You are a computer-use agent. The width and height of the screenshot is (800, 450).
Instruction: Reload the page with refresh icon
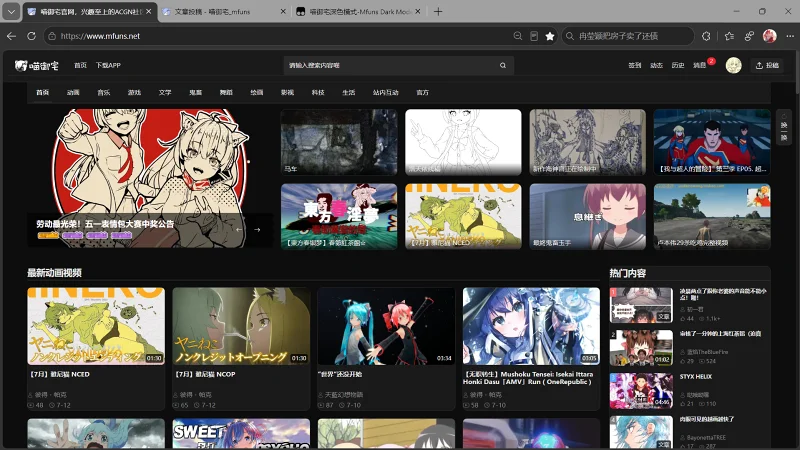31,36
